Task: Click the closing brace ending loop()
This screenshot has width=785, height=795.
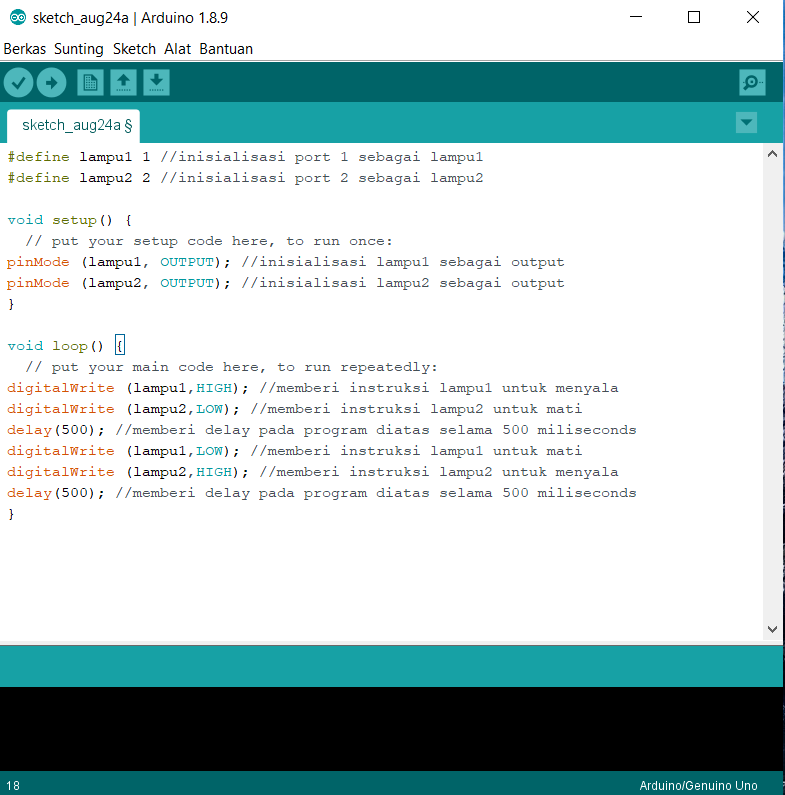Action: pos(11,514)
